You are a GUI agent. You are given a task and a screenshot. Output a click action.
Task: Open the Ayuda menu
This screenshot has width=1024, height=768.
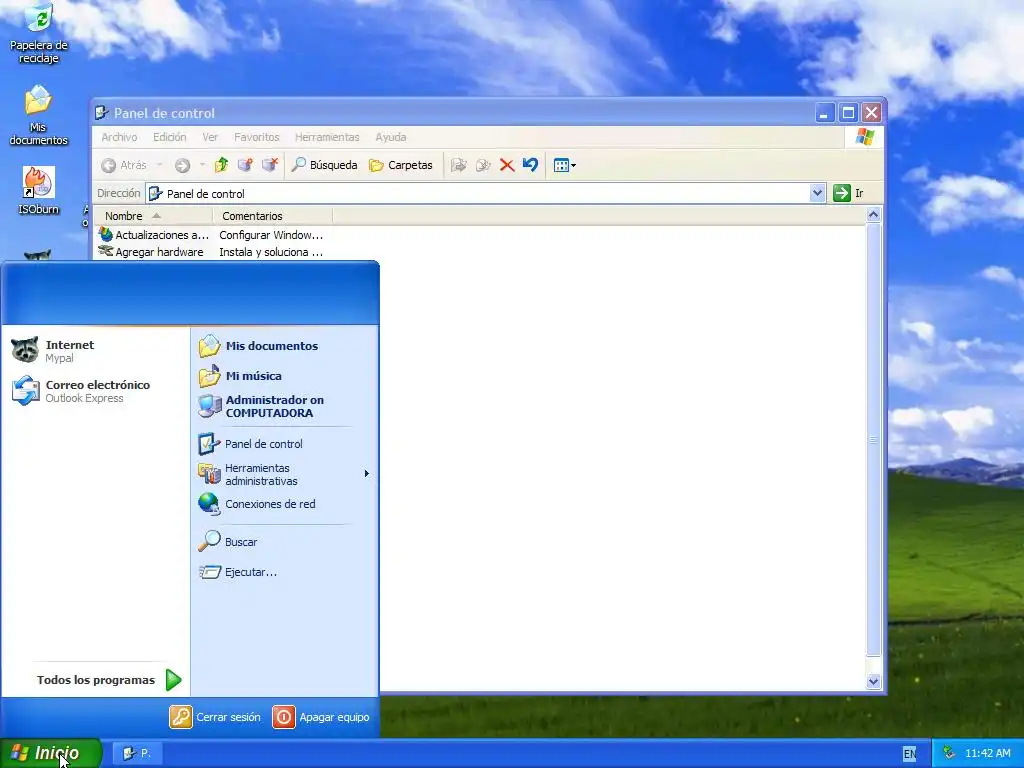[391, 137]
